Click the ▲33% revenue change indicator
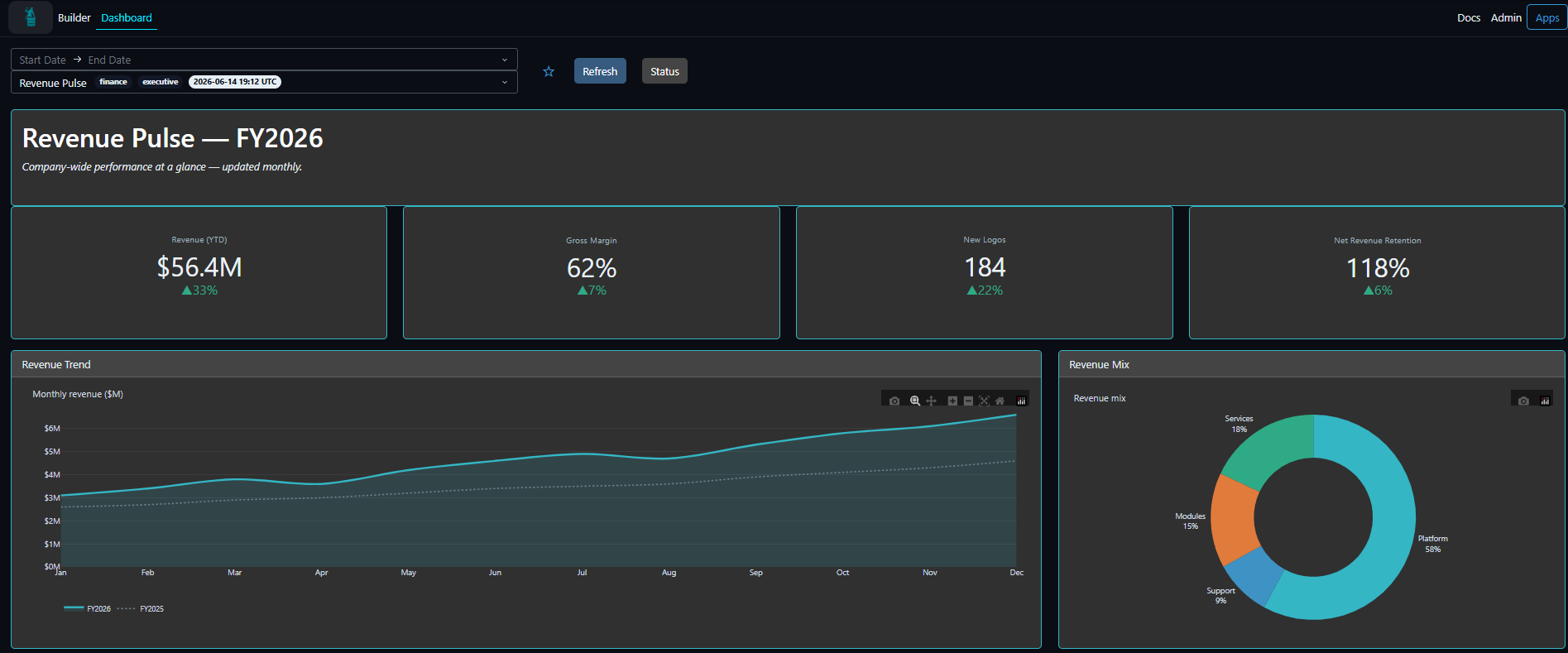The height and width of the screenshot is (653, 1568). (199, 290)
